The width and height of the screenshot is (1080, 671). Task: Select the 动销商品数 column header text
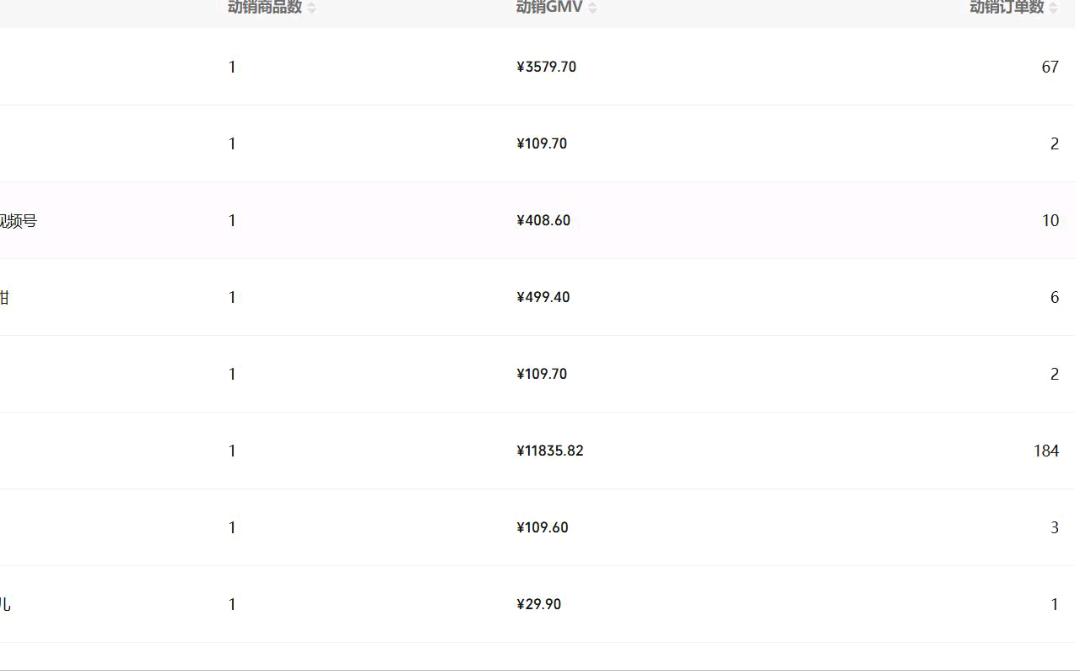(x=265, y=7)
